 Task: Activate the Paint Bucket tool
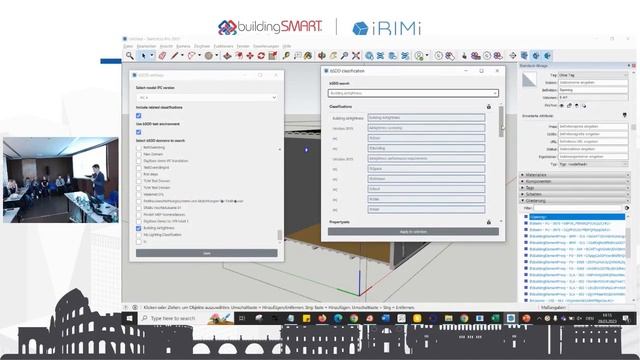tap(308, 56)
